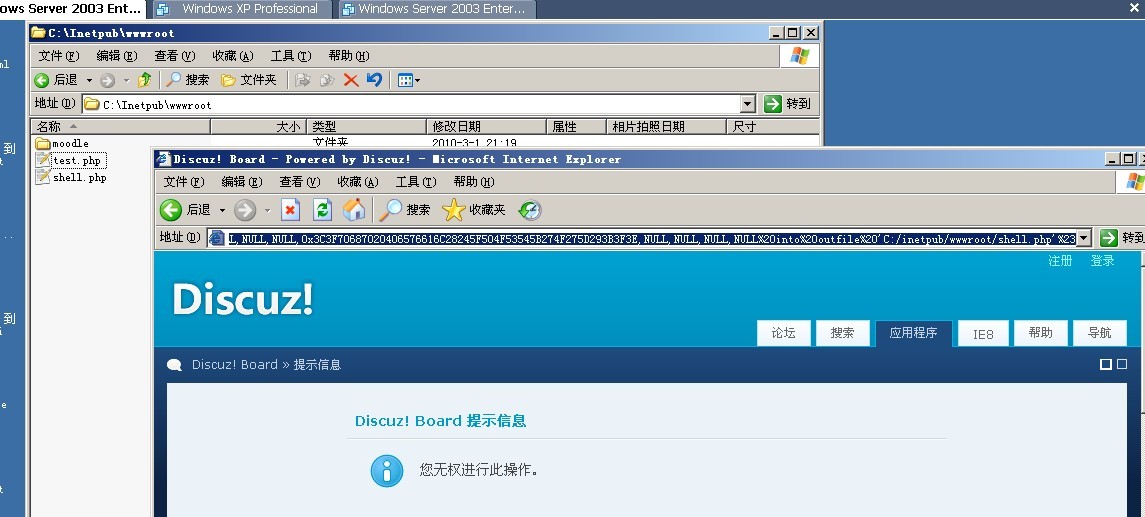Click the IE Favorites star button
Screen dimensions: 1145x517
[473, 210]
